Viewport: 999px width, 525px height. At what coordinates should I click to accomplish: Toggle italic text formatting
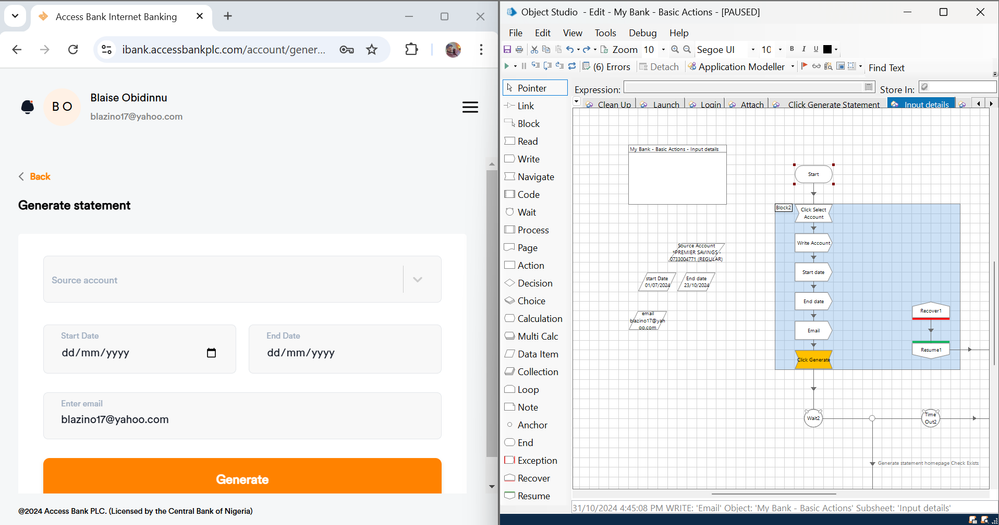tap(804, 49)
